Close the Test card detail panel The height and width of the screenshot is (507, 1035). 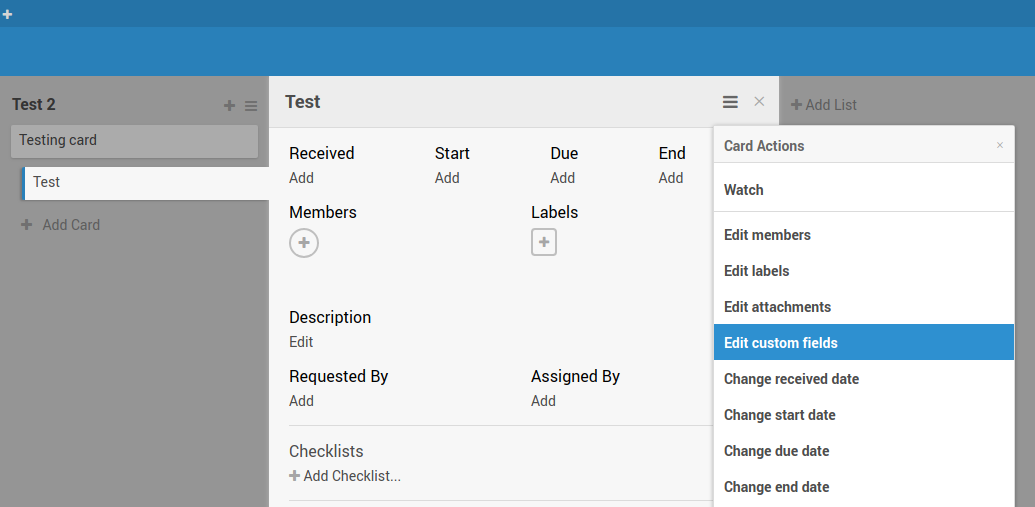pos(759,102)
